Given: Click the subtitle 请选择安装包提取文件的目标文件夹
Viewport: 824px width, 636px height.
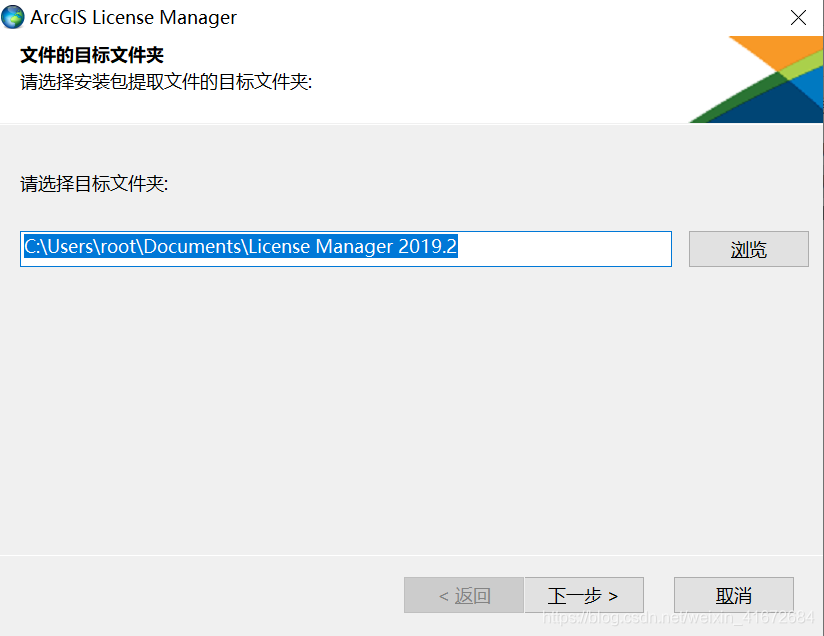Looking at the screenshot, I should [x=166, y=82].
